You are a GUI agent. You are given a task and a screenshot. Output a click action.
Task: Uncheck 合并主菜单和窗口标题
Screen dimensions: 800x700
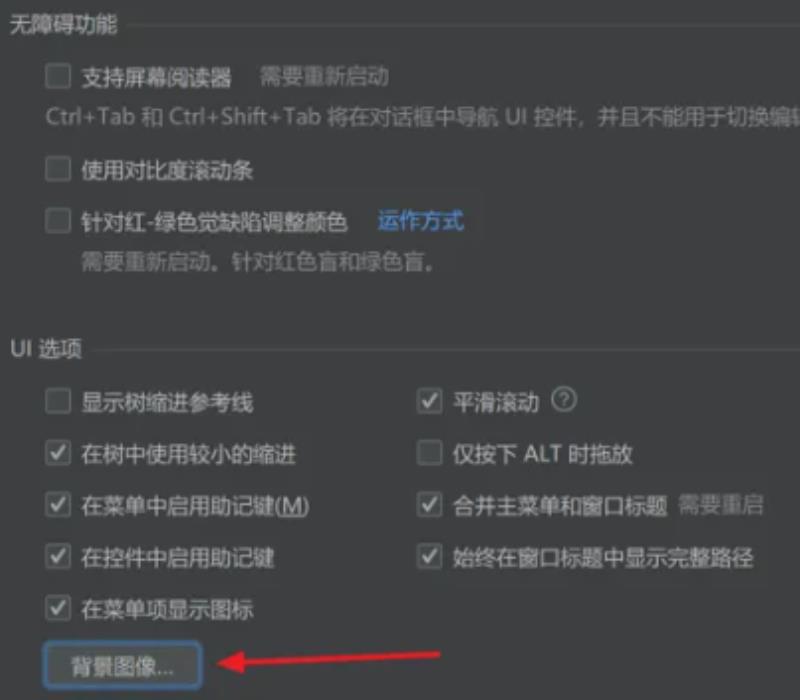430,505
